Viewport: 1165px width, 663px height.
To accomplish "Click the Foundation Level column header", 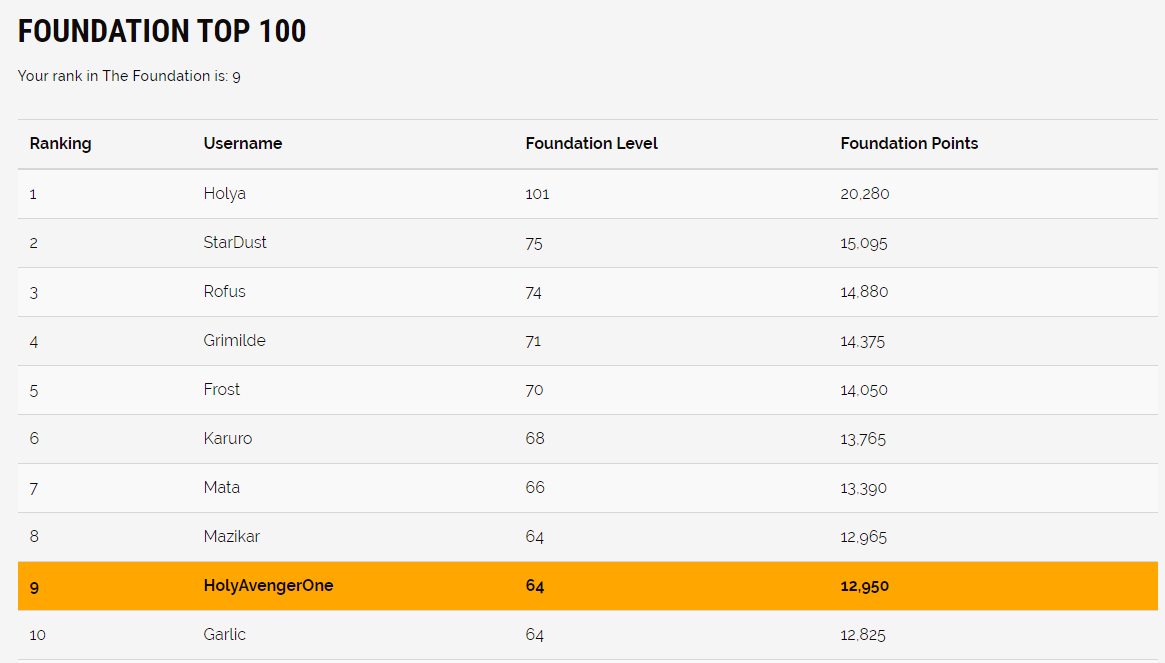I will coord(591,144).
